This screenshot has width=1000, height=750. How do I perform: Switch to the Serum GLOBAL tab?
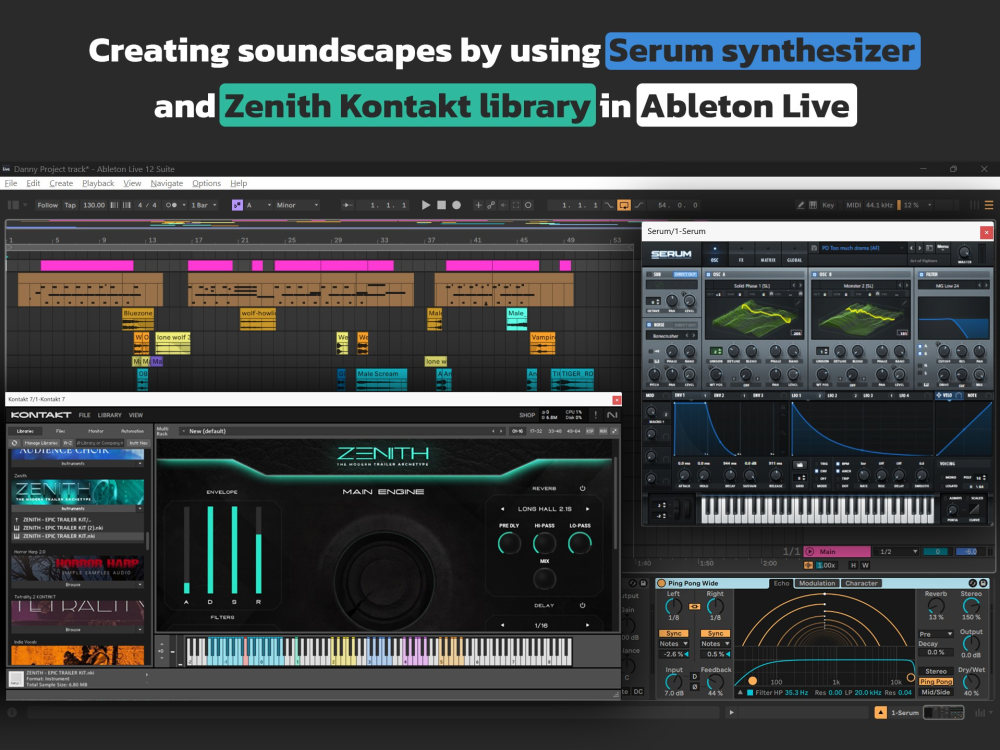[795, 254]
